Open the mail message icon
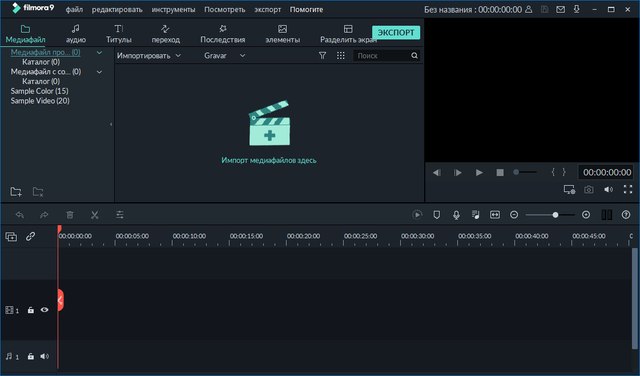640x376 pixels. coord(560,9)
